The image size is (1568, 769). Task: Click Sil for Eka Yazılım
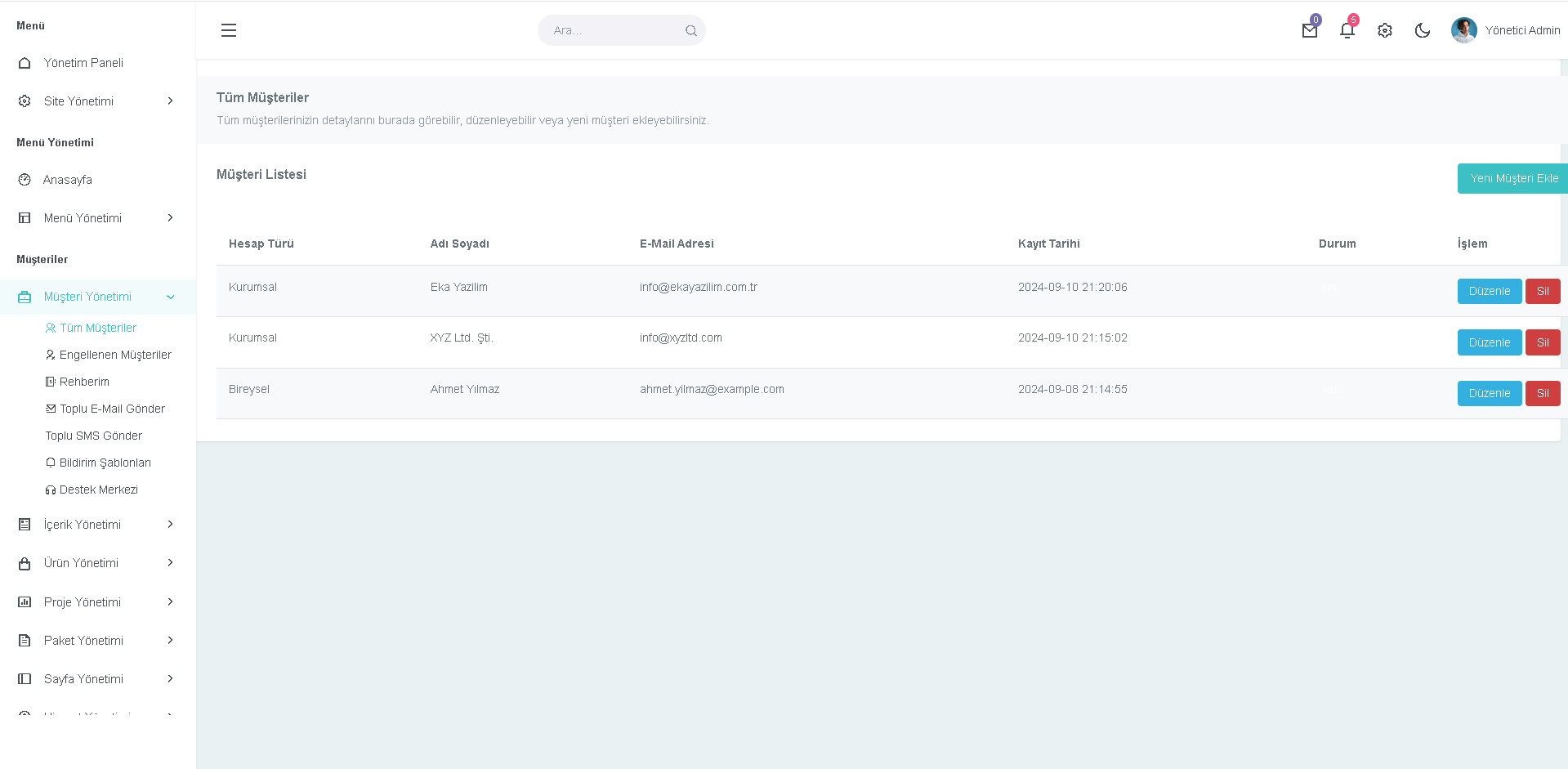click(1543, 291)
